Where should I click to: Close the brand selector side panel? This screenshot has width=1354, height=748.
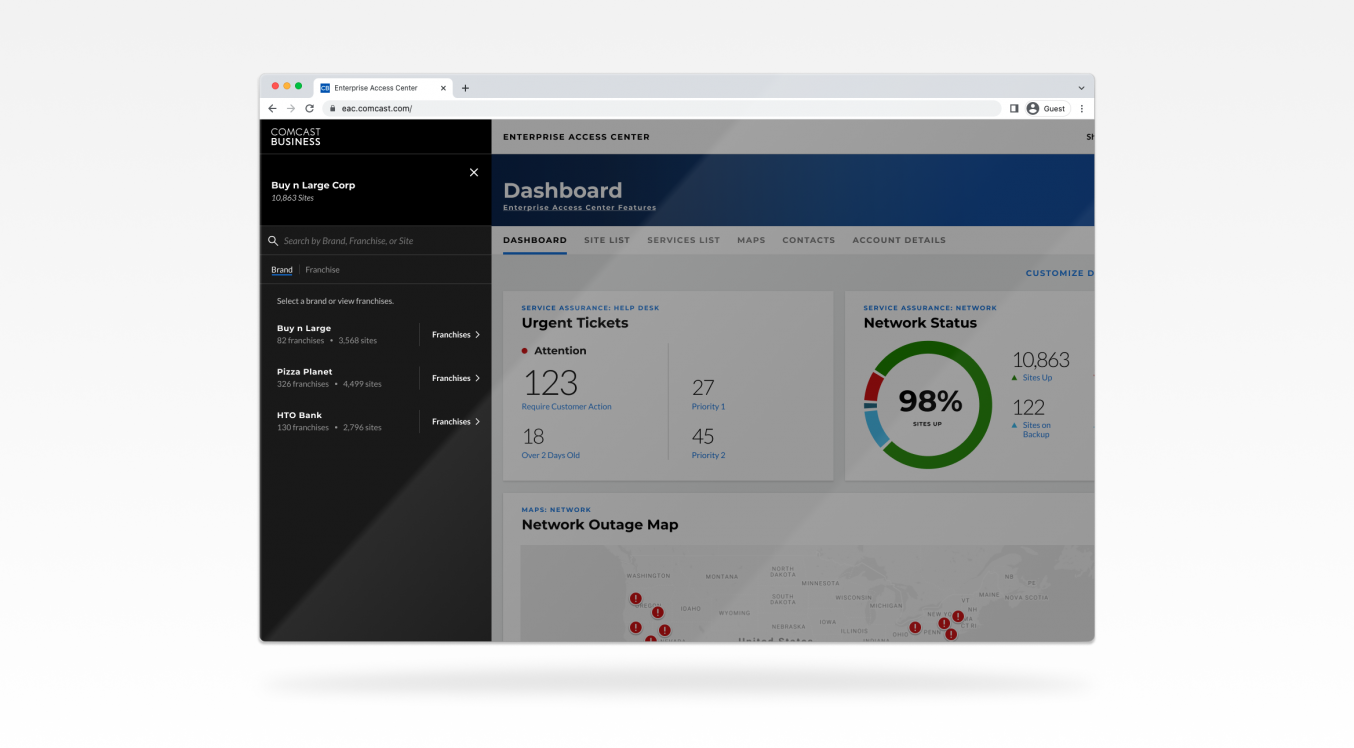[474, 173]
